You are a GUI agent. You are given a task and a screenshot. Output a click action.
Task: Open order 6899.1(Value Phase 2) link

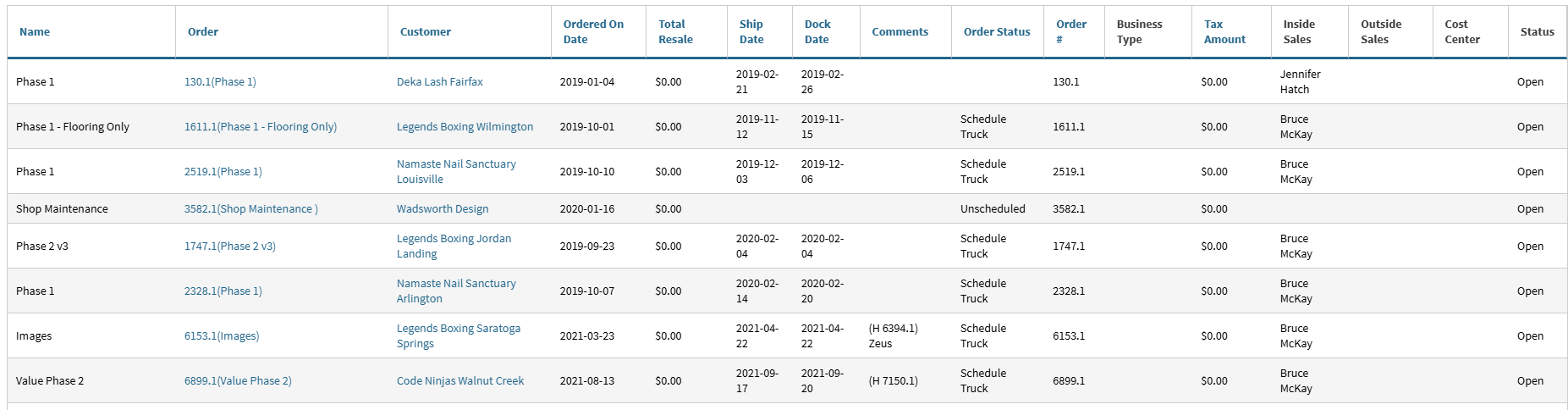point(238,381)
